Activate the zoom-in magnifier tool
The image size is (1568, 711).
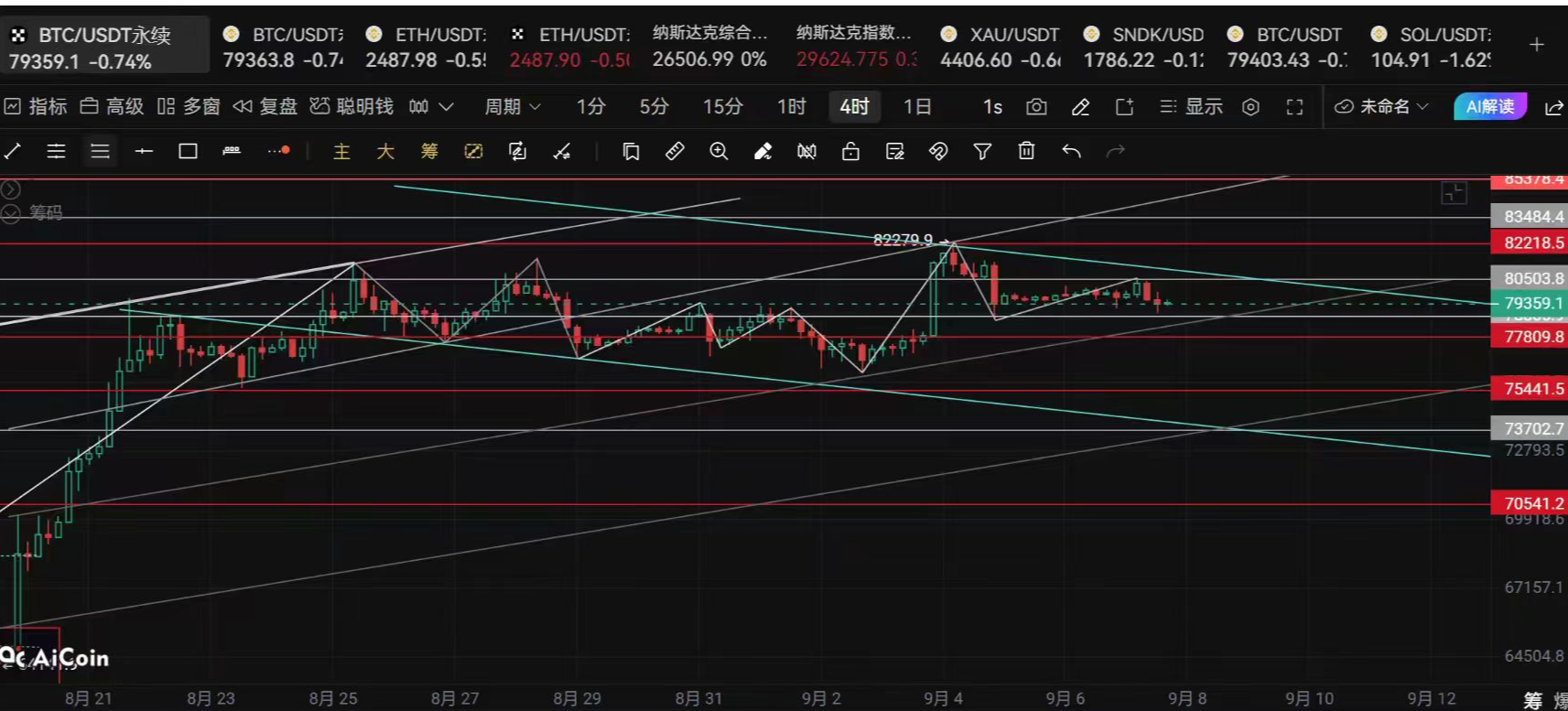pyautogui.click(x=719, y=152)
